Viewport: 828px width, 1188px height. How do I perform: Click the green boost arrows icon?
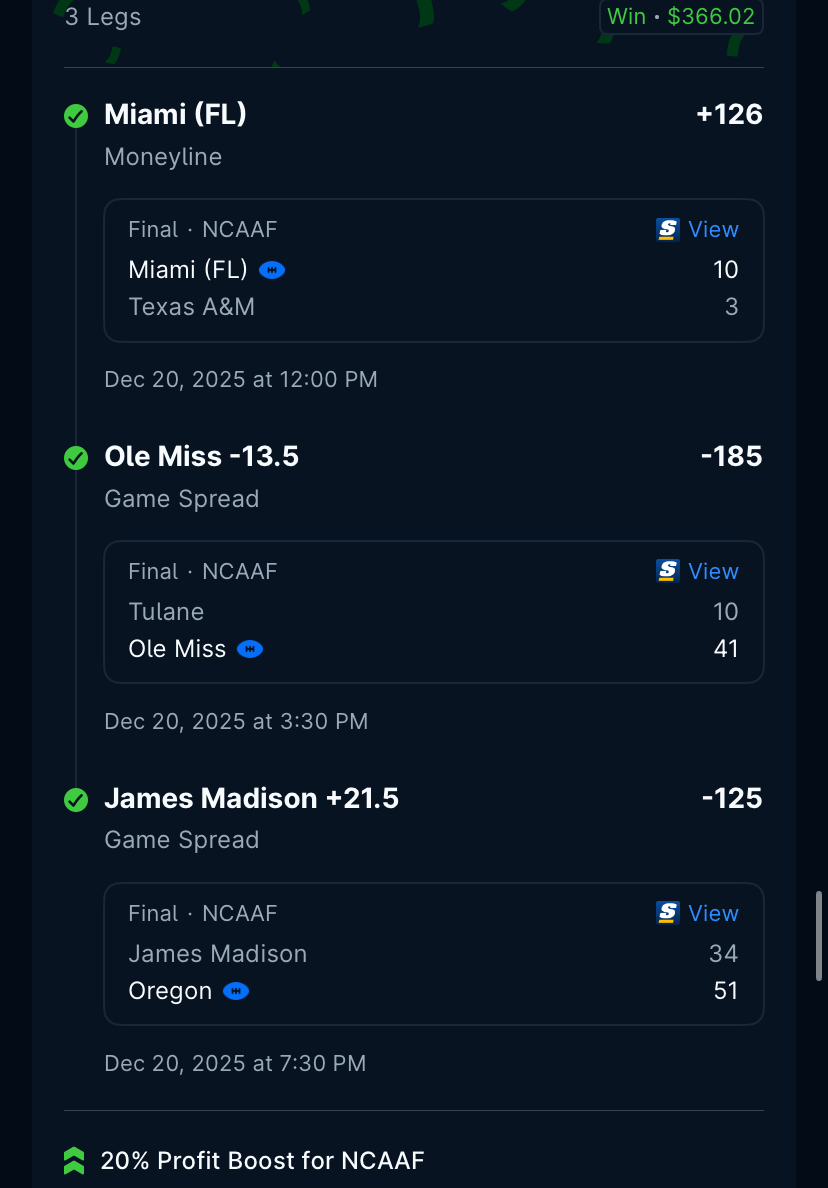point(74,1161)
